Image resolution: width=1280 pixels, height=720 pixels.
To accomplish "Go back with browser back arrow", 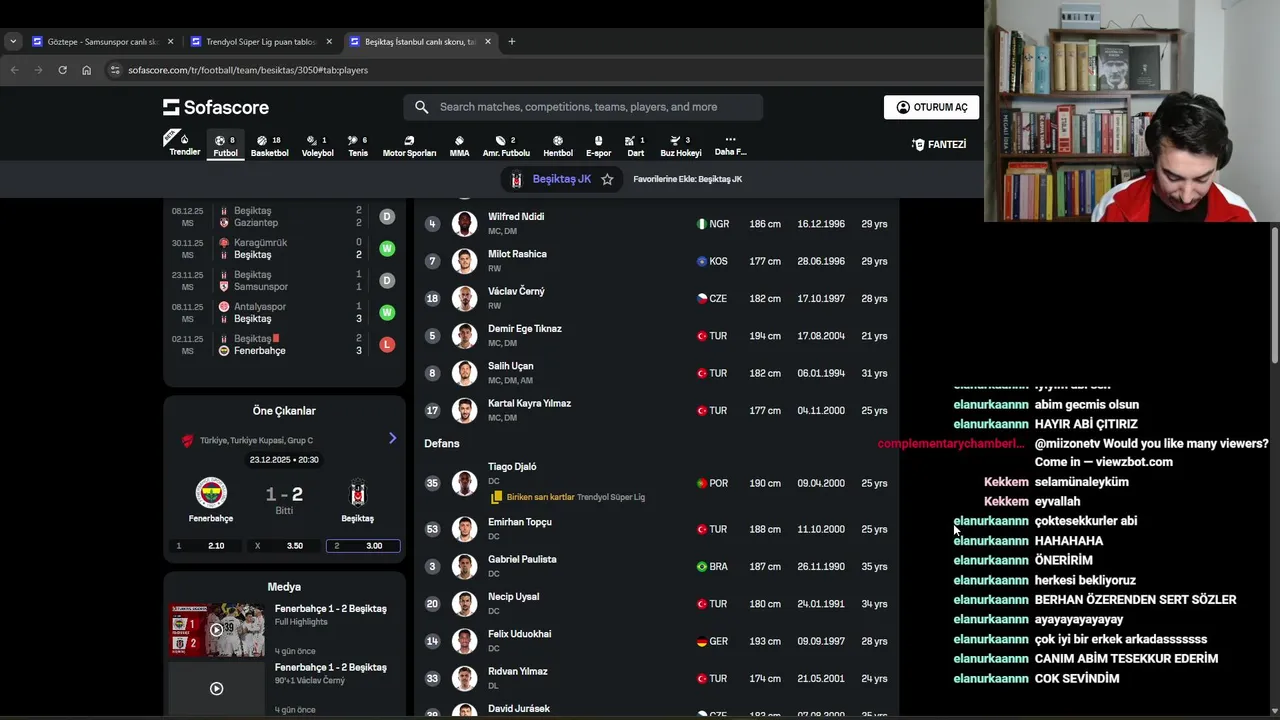I will (14, 70).
